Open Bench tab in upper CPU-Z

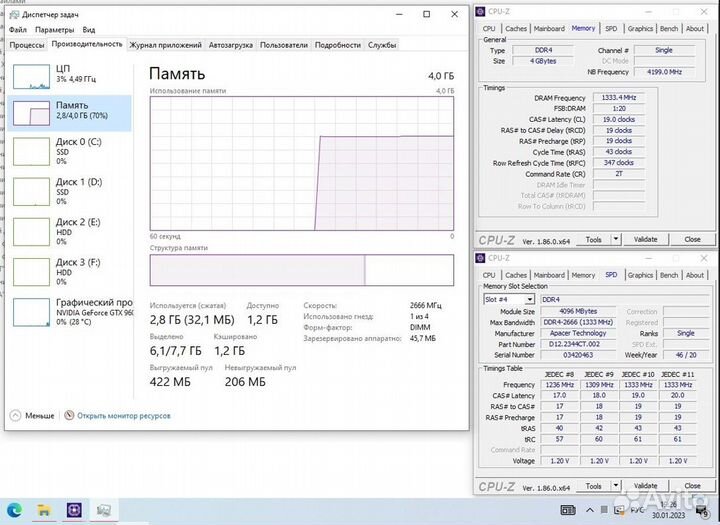pyautogui.click(x=669, y=28)
